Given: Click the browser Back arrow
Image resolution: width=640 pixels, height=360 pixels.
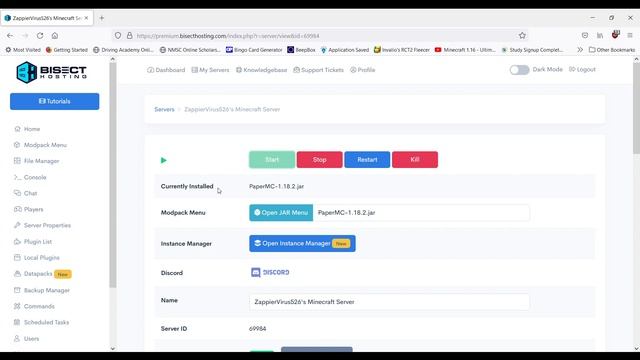Looking at the screenshot, I should pos(10,36).
